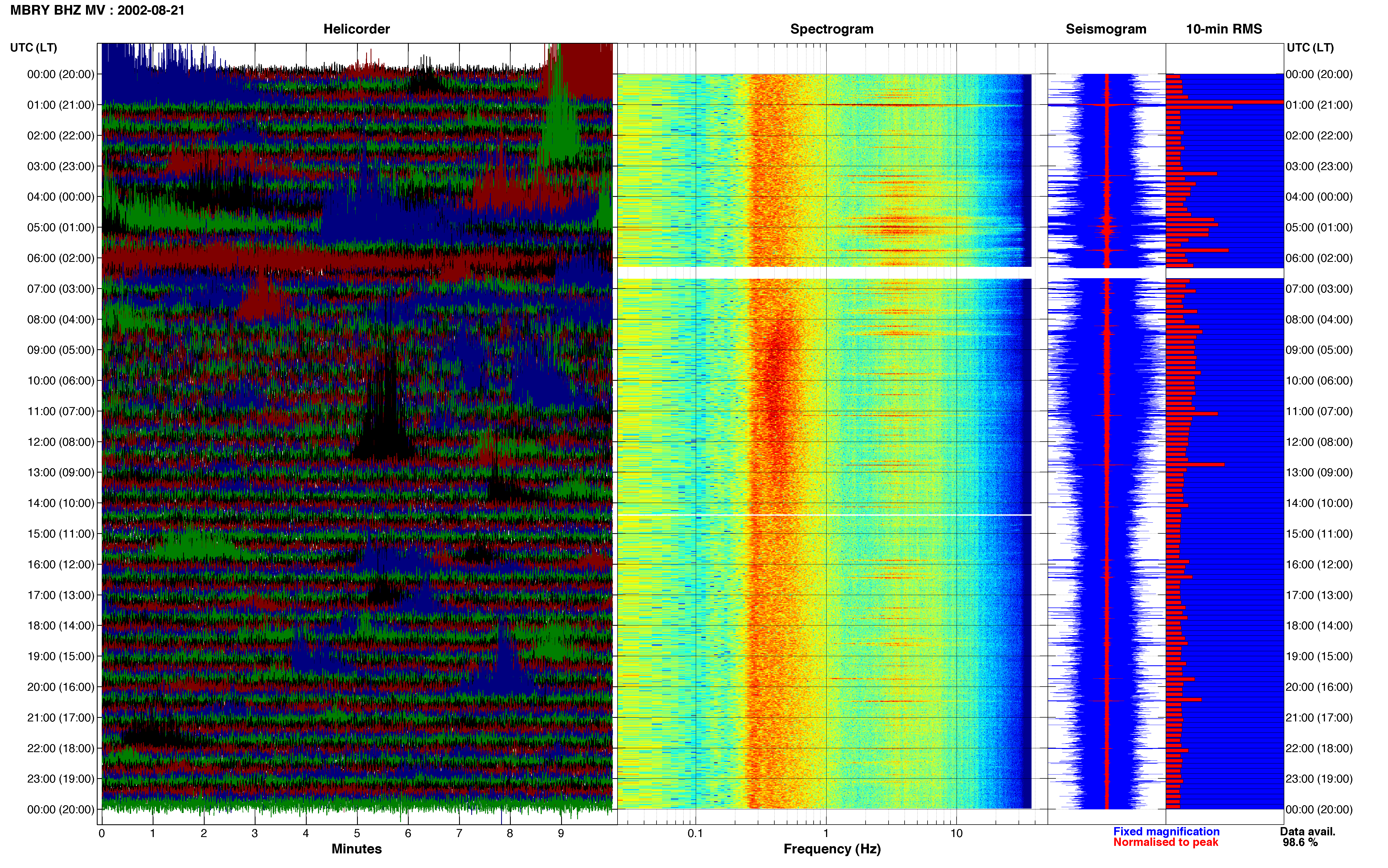Screen dimensions: 1388x868
Task: Click '19:00 (15:00)' on the RMS panel time axis
Action: point(1319,656)
